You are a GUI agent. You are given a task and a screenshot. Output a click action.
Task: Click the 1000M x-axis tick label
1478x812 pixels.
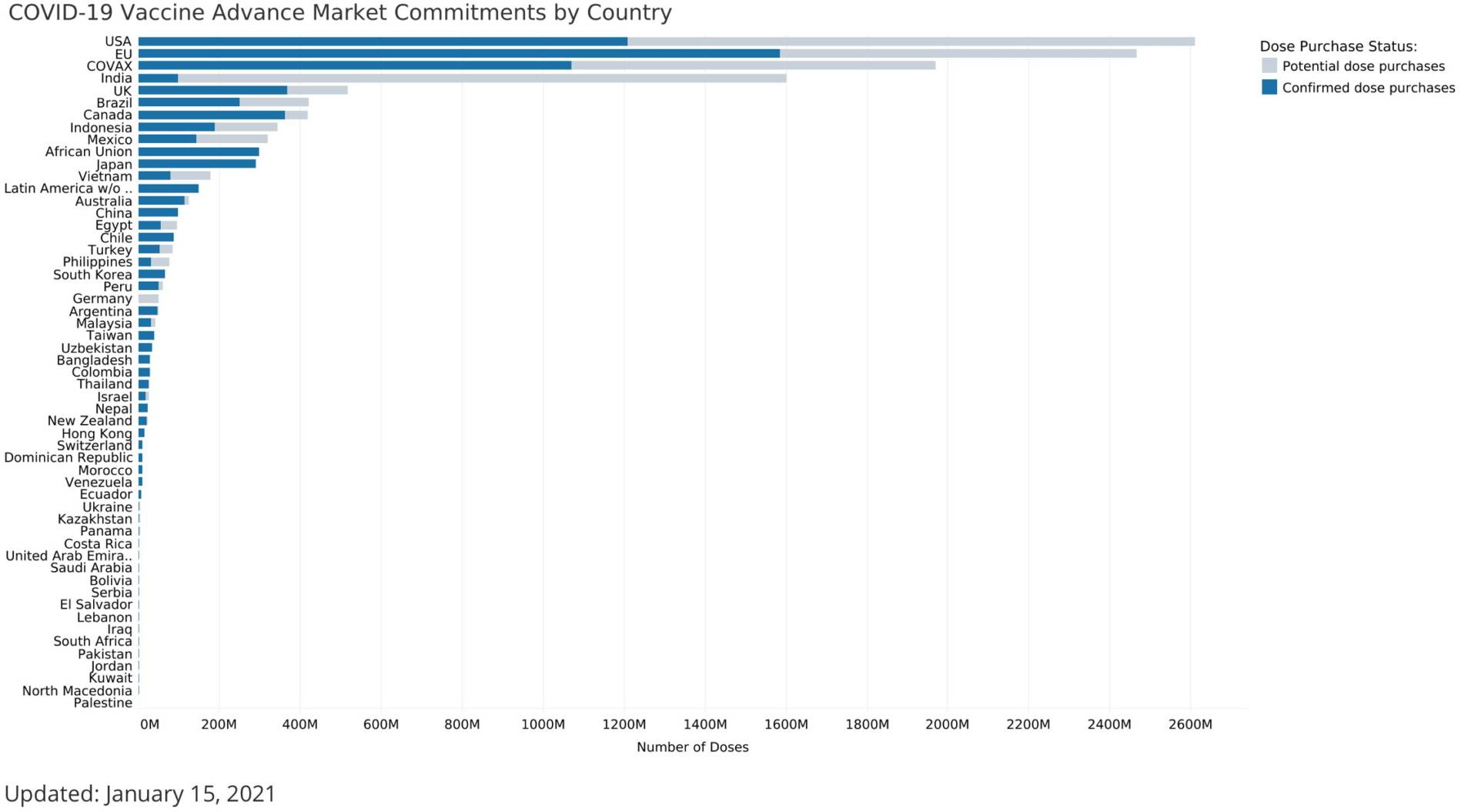coord(543,724)
